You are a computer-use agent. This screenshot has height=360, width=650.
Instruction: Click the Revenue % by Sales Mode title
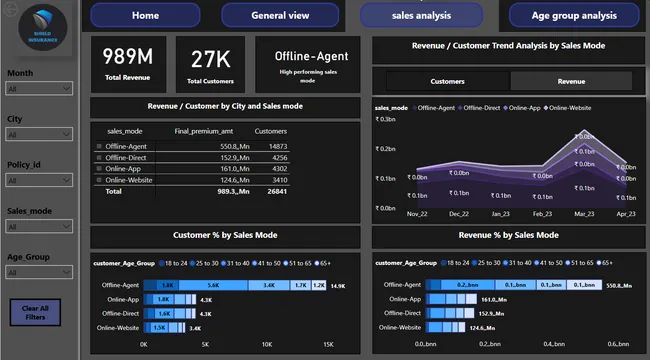click(509, 235)
